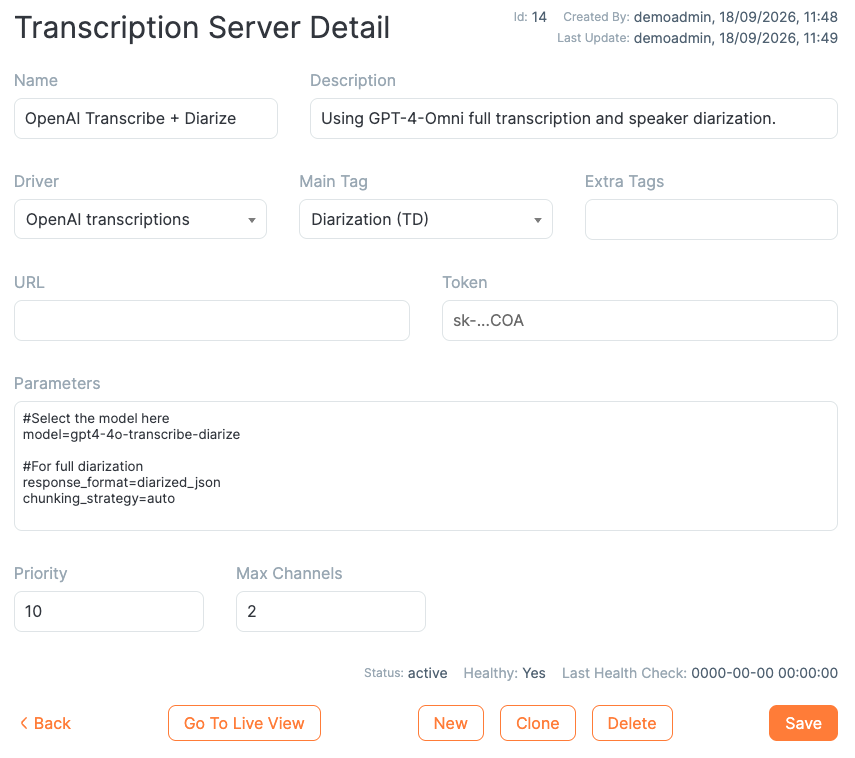Go back using the Back link
This screenshot has width=855, height=758.
coord(45,723)
